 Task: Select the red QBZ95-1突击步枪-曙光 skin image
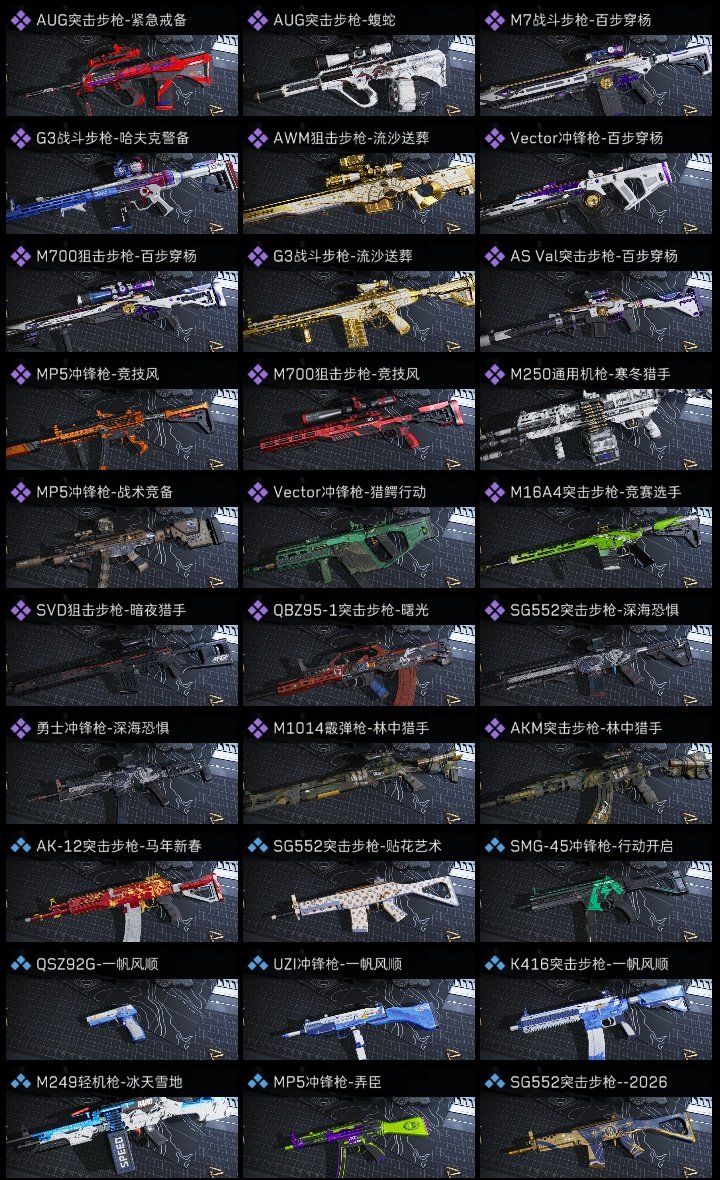[359, 666]
